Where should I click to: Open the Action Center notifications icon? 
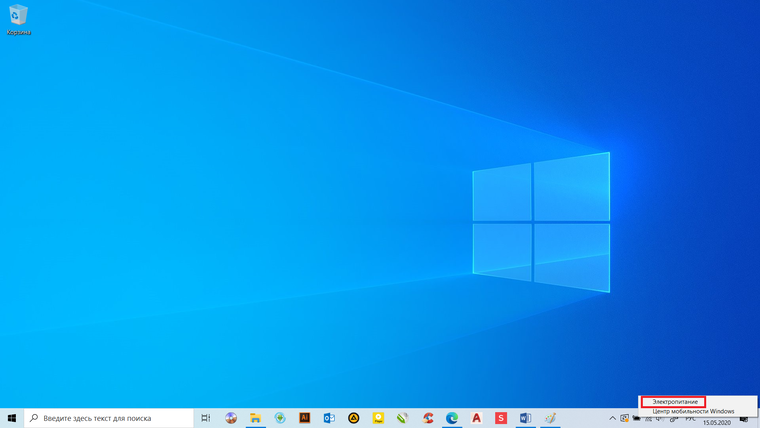point(744,419)
